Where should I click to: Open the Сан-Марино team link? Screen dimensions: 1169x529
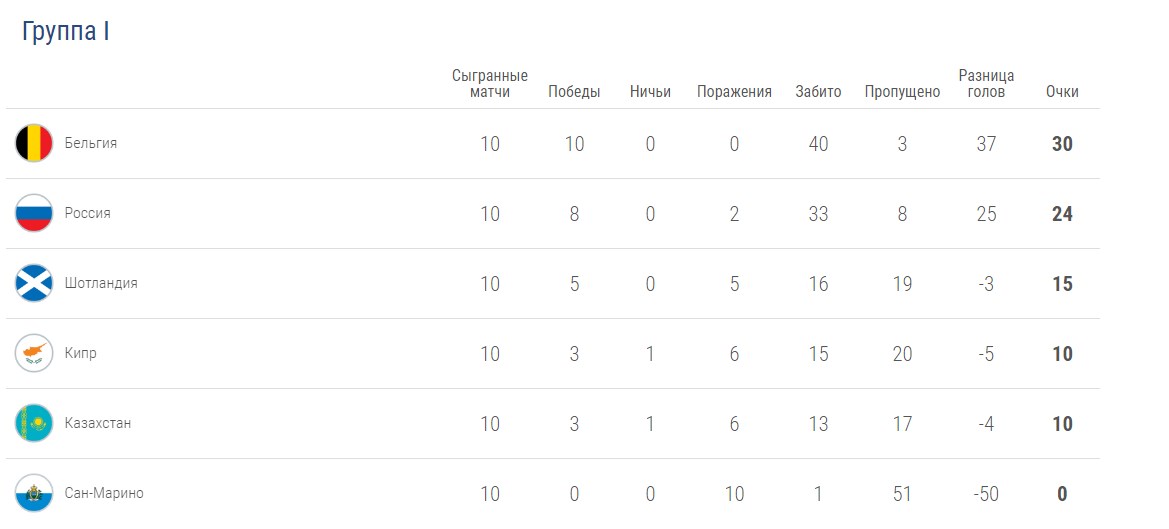[x=104, y=493]
